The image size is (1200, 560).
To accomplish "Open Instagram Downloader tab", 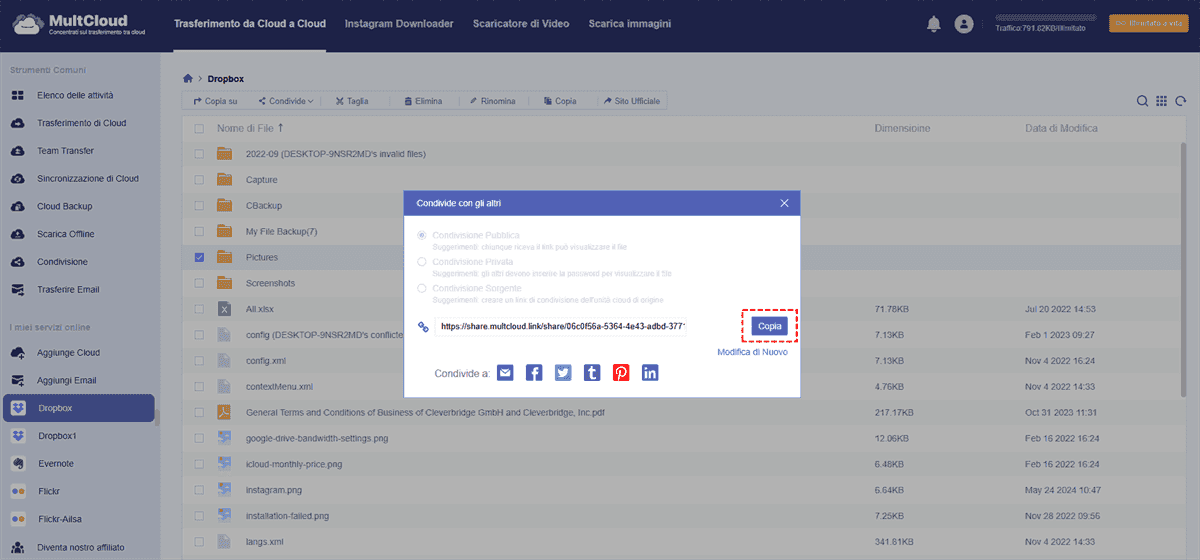I will pos(399,23).
